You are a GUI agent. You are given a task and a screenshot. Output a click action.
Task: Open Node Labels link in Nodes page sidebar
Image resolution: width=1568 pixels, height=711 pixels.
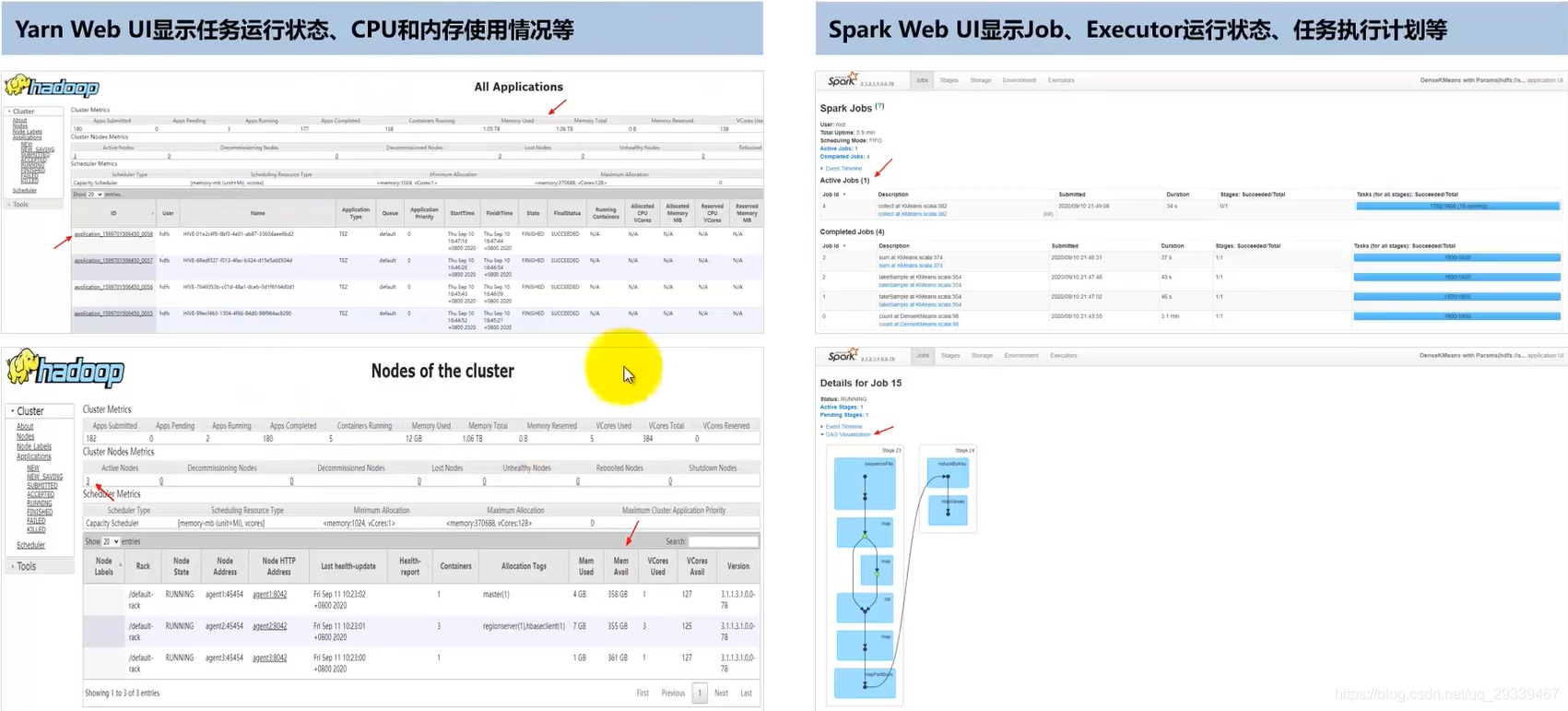[x=34, y=446]
